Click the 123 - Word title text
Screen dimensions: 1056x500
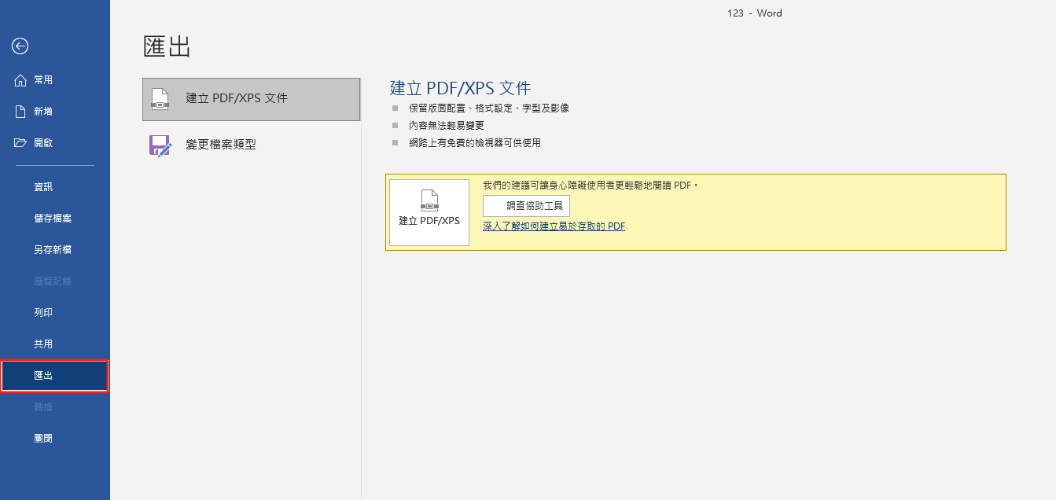pyautogui.click(x=755, y=13)
